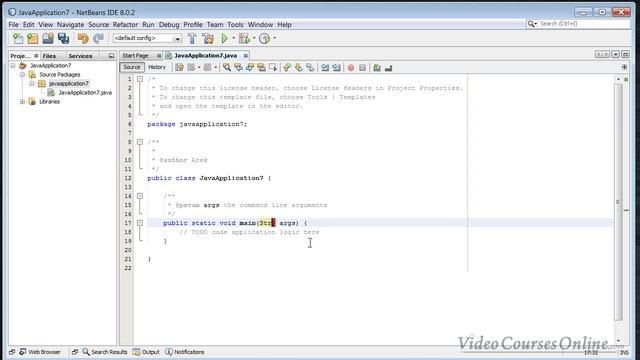Image resolution: width=640 pixels, height=360 pixels.
Task: Switch to the Files tab
Action: pos(49,56)
